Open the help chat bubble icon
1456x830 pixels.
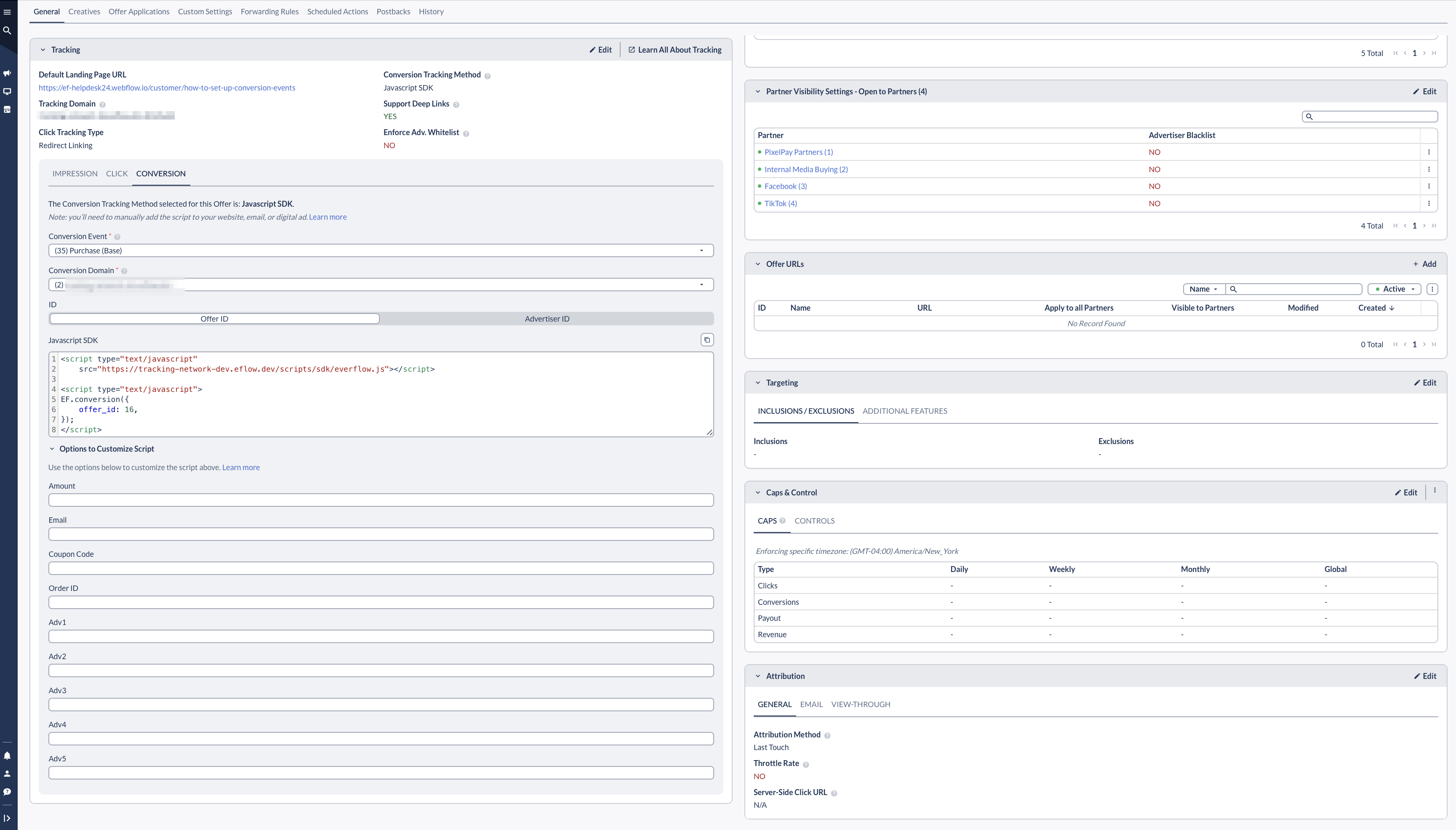pos(8,792)
